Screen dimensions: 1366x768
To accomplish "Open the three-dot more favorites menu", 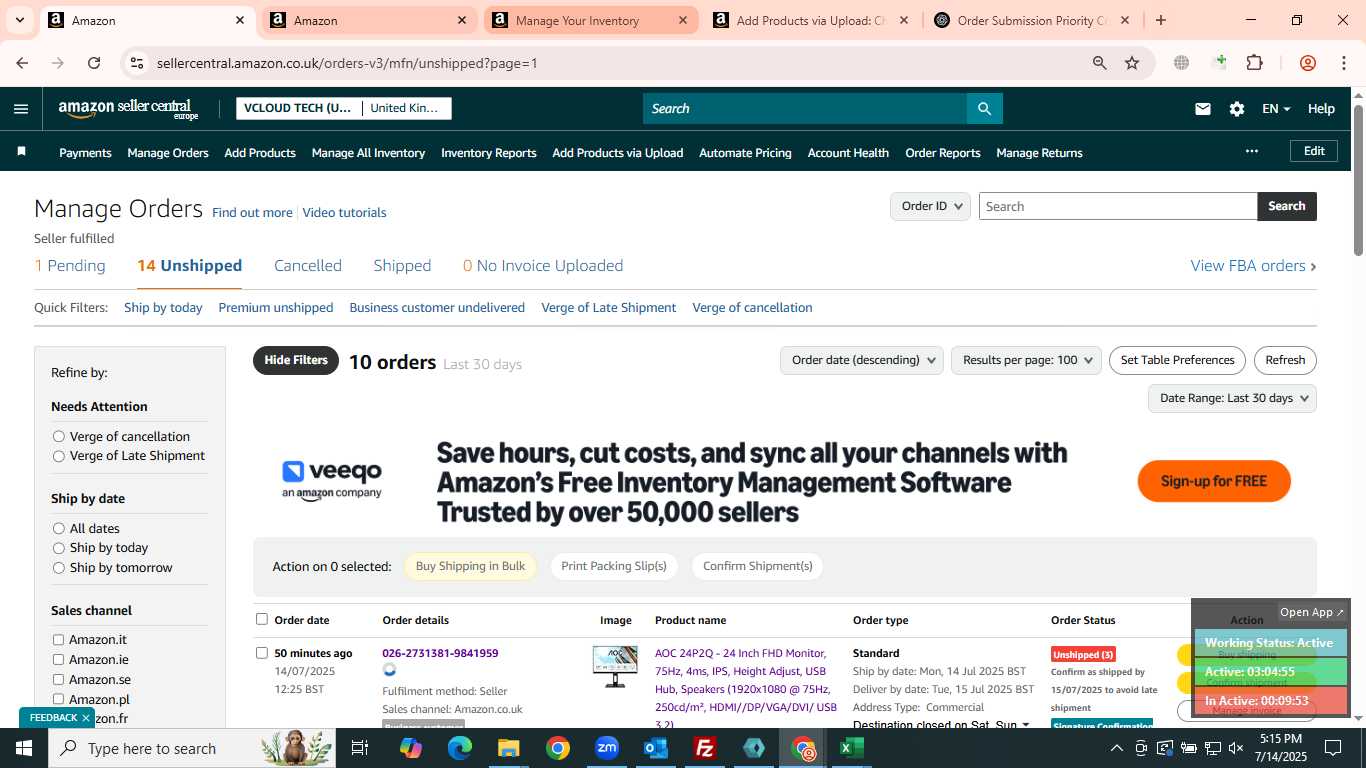I will click(1251, 151).
